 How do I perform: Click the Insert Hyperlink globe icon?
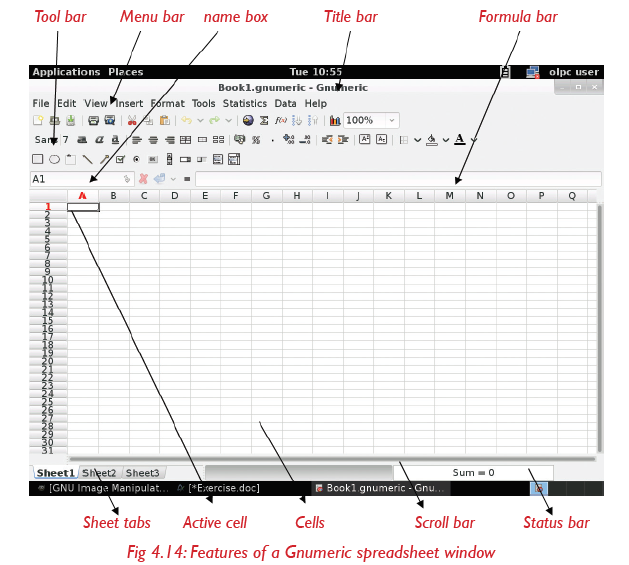click(248, 120)
